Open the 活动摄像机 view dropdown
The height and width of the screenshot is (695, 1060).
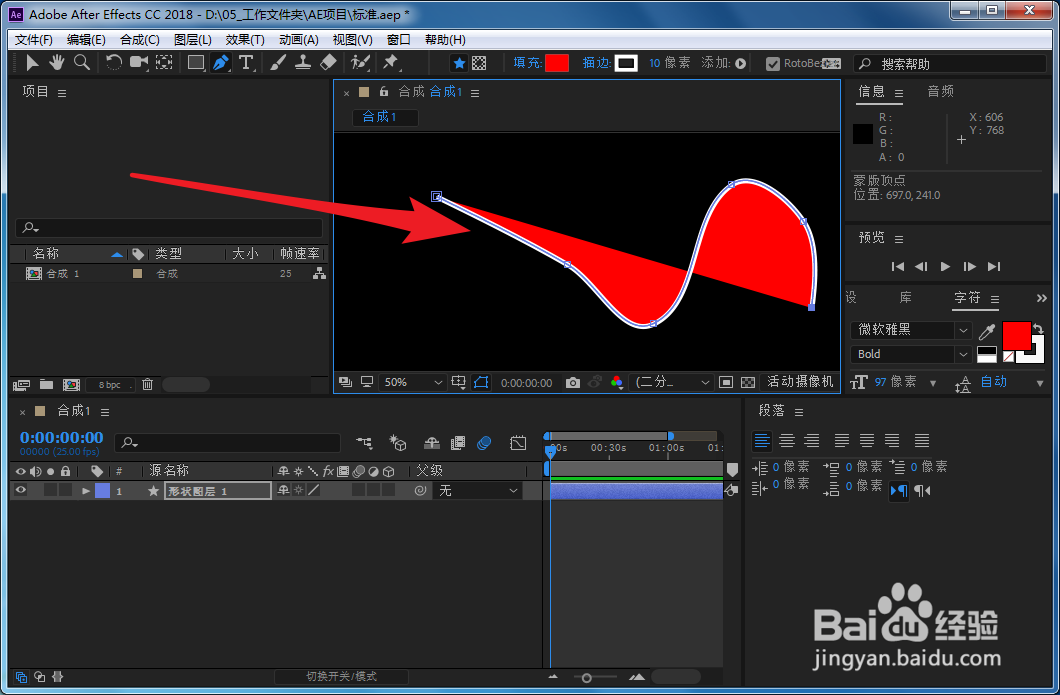pos(800,382)
